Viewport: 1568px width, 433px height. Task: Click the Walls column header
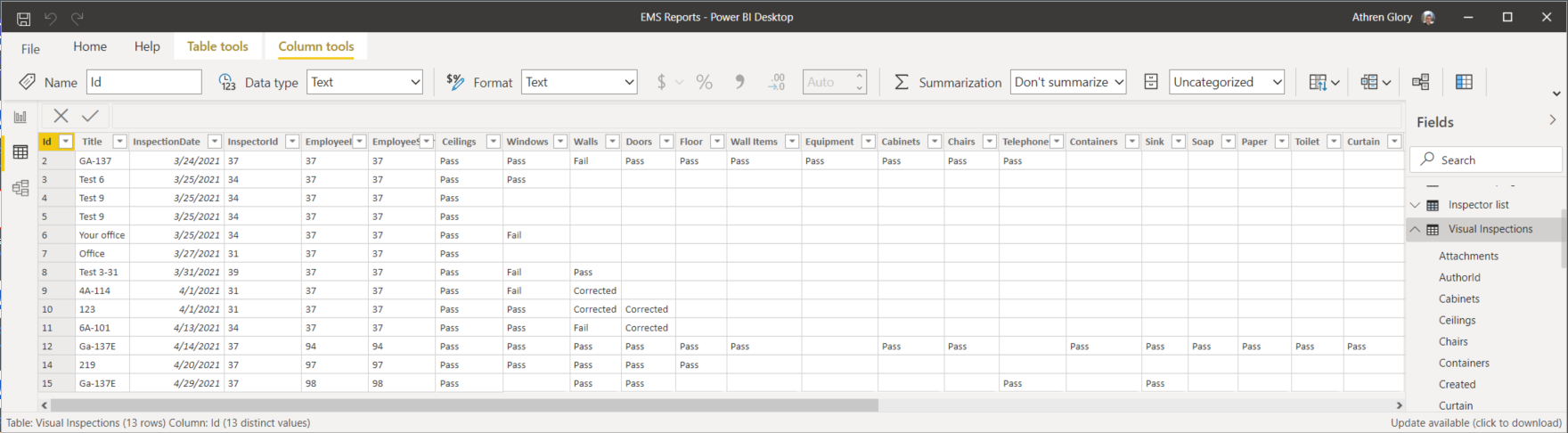tap(585, 142)
